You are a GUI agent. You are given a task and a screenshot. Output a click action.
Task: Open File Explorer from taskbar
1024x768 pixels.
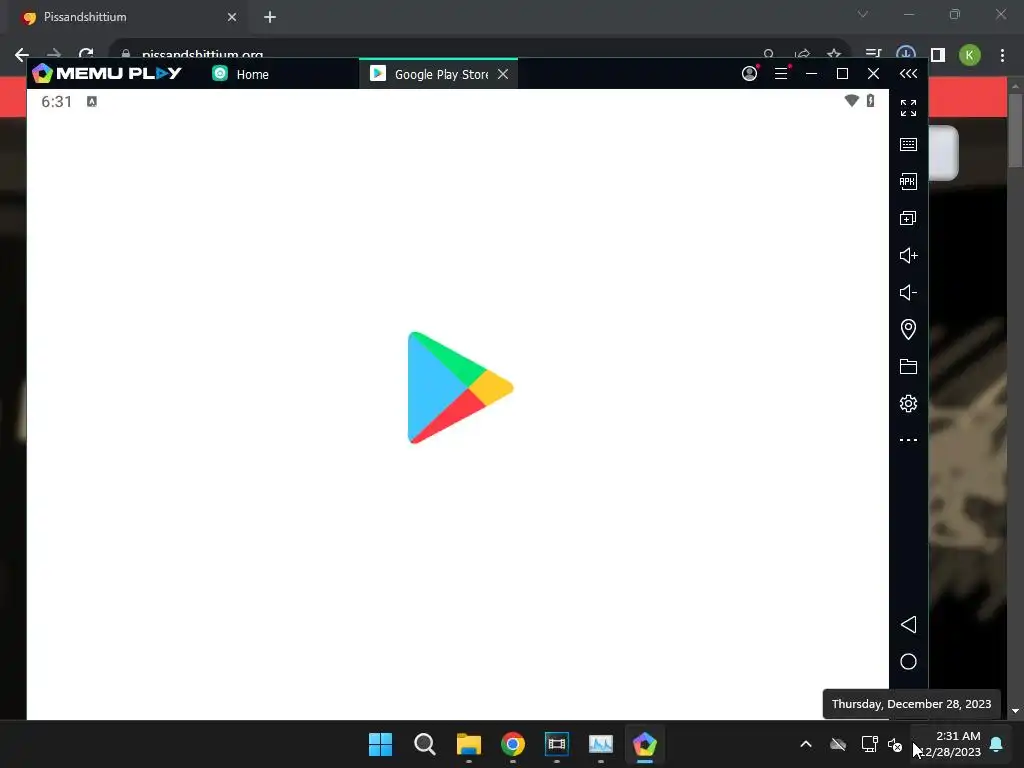pos(468,744)
